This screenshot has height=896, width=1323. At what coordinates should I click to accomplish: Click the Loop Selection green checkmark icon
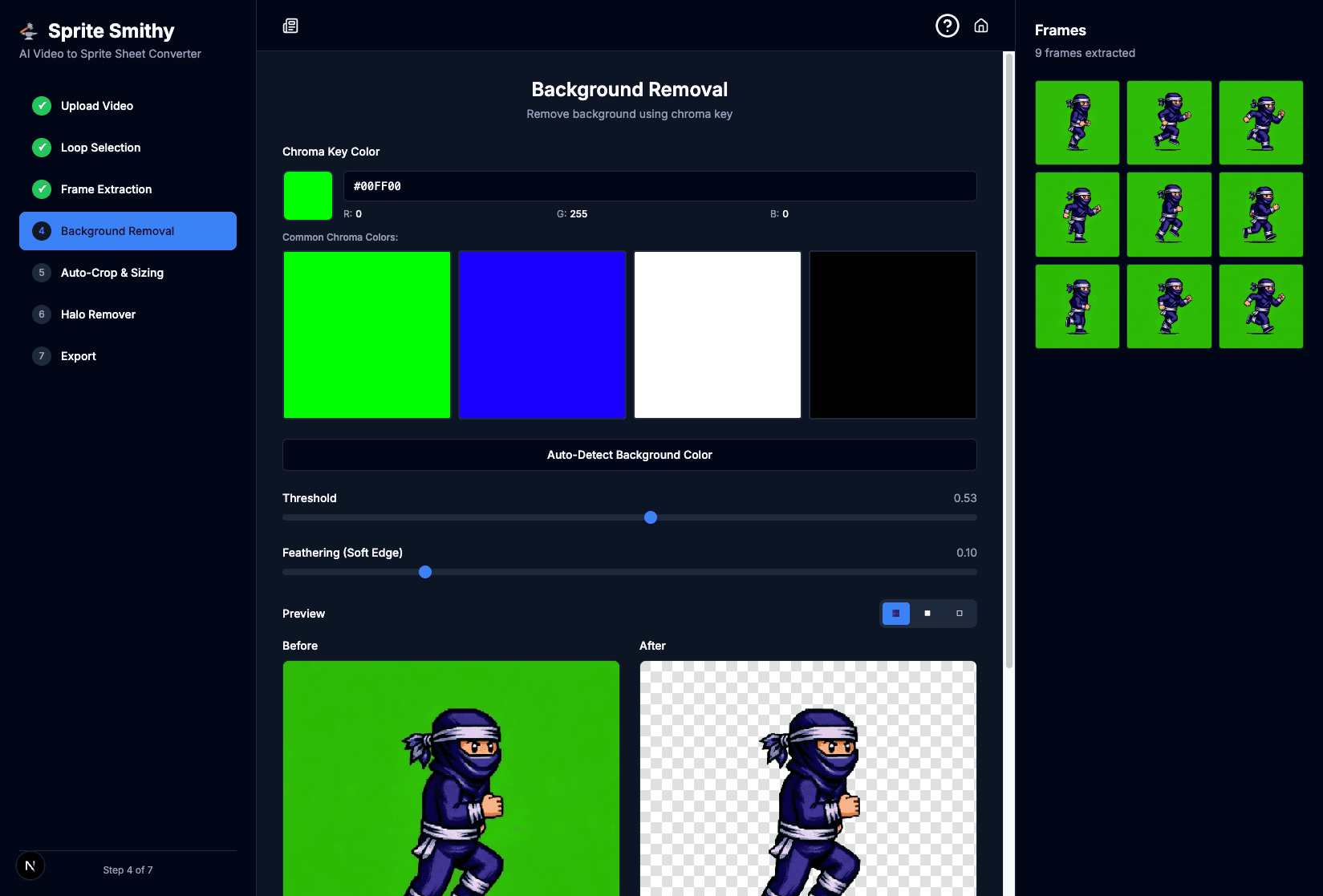[42, 148]
